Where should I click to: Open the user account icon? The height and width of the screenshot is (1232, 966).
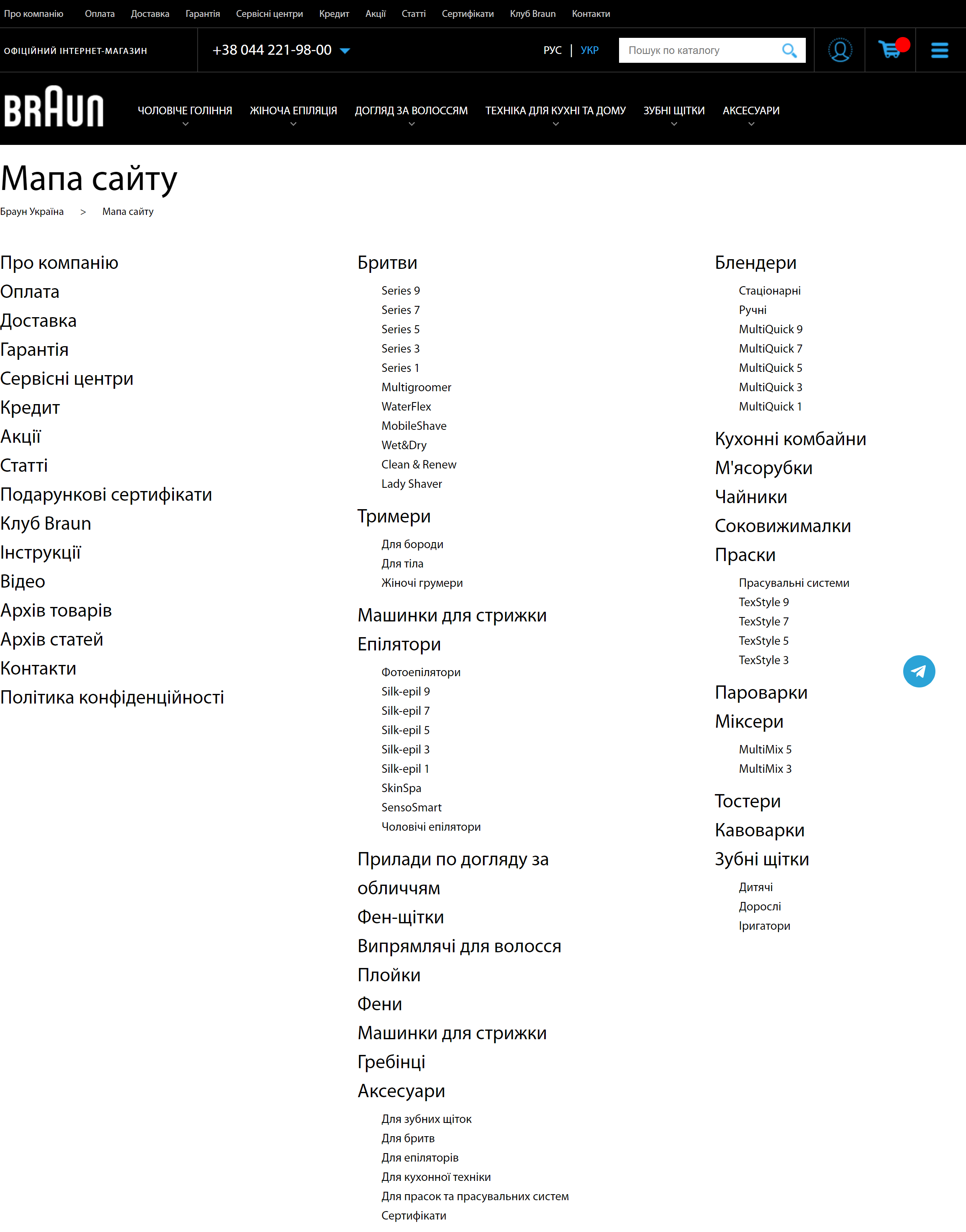pos(839,50)
